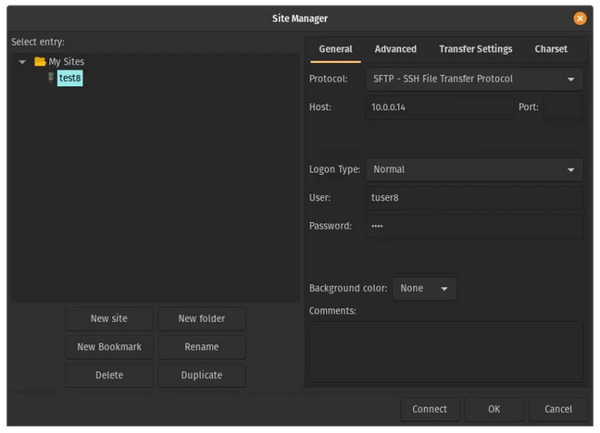Focus the Port input field

pyautogui.click(x=564, y=107)
